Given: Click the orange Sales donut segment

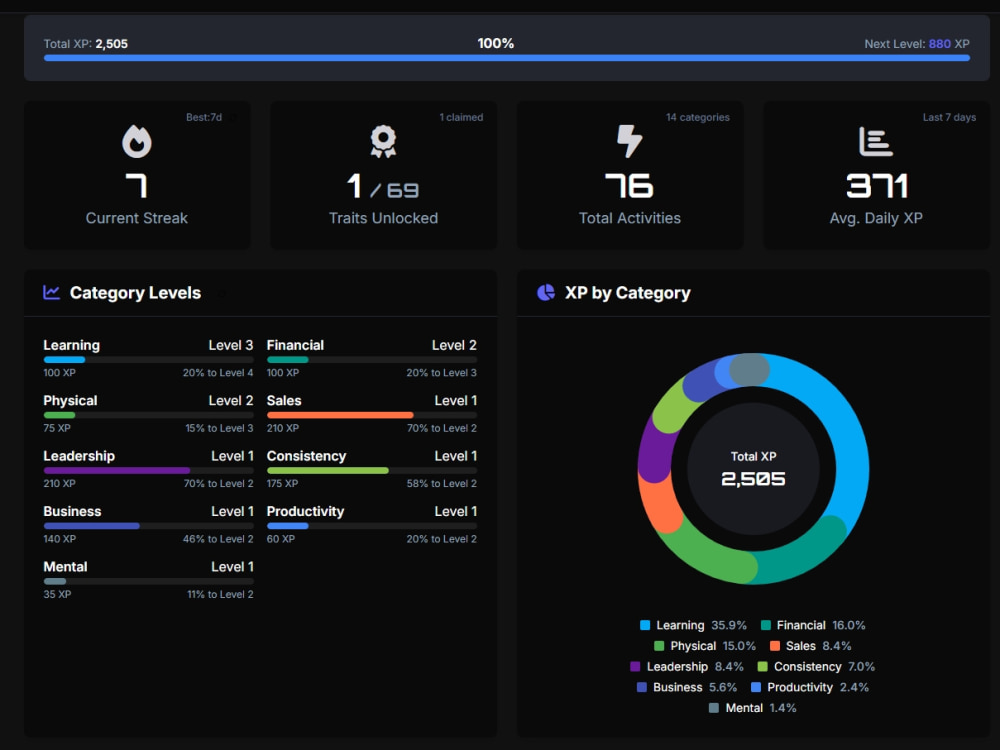Looking at the screenshot, I should click(657, 505).
